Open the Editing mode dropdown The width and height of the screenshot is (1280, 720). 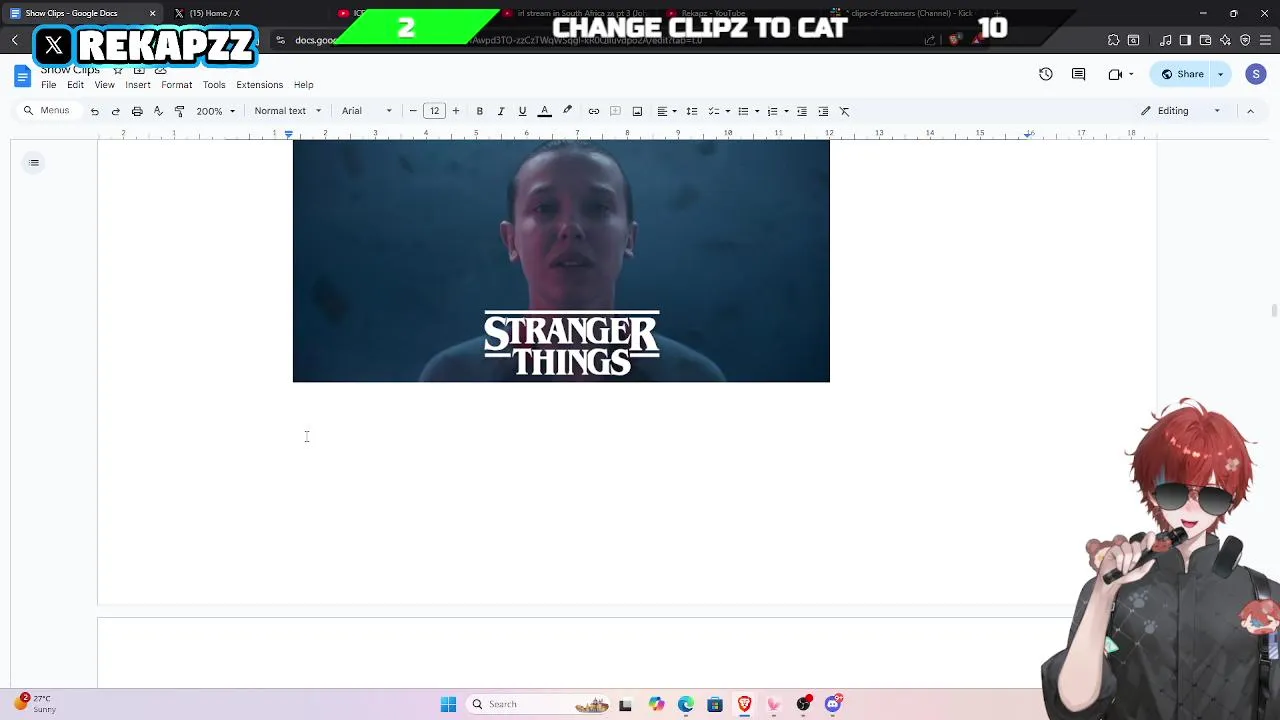tap(1181, 111)
